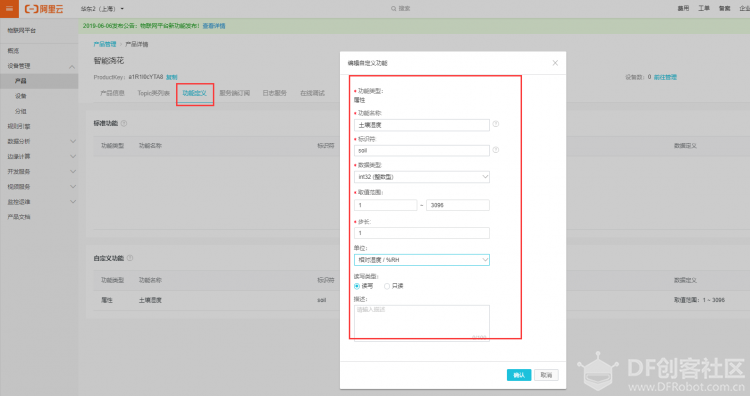Expand the 开发服务 sidebar section
Image resolution: width=750 pixels, height=396 pixels.
[39, 172]
